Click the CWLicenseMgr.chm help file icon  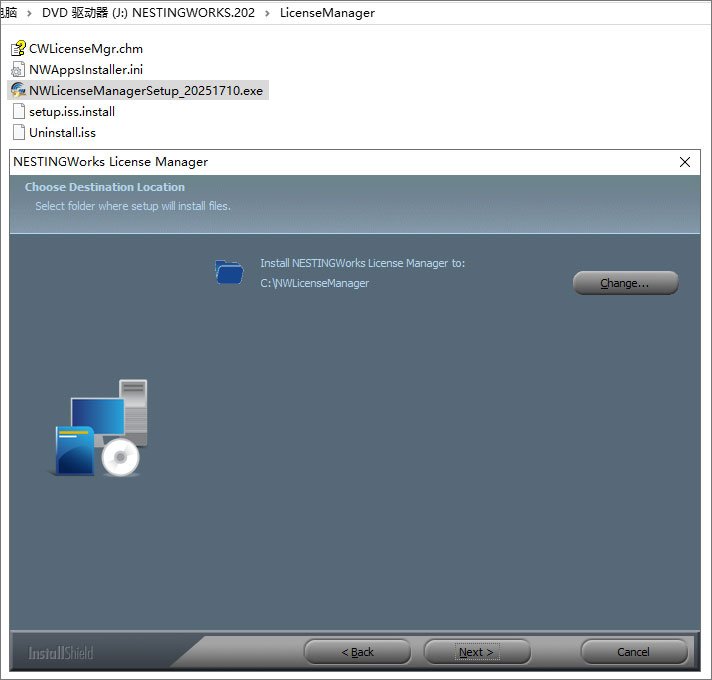tap(18, 48)
